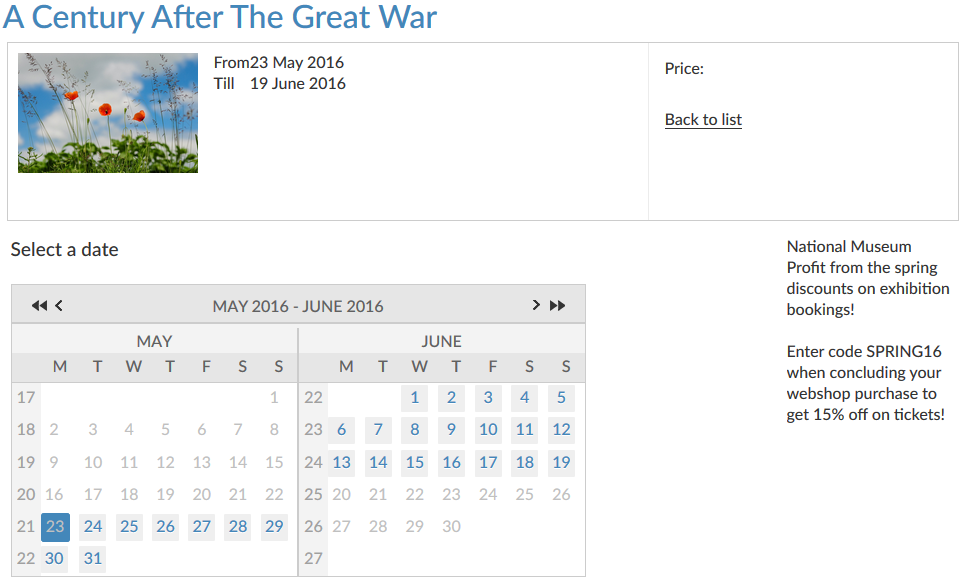
Task: Advance to next month with single-right arrow
Action: (536, 306)
